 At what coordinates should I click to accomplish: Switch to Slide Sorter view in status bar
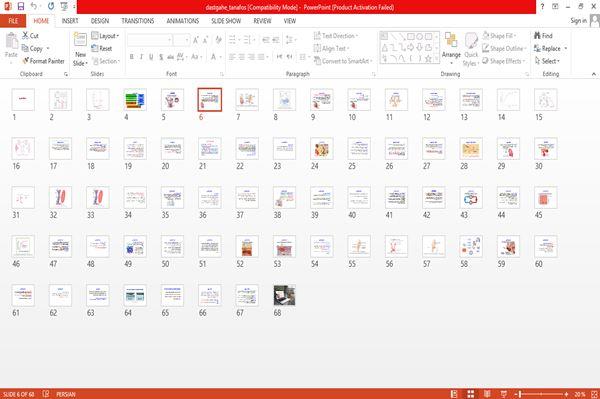click(x=471, y=394)
